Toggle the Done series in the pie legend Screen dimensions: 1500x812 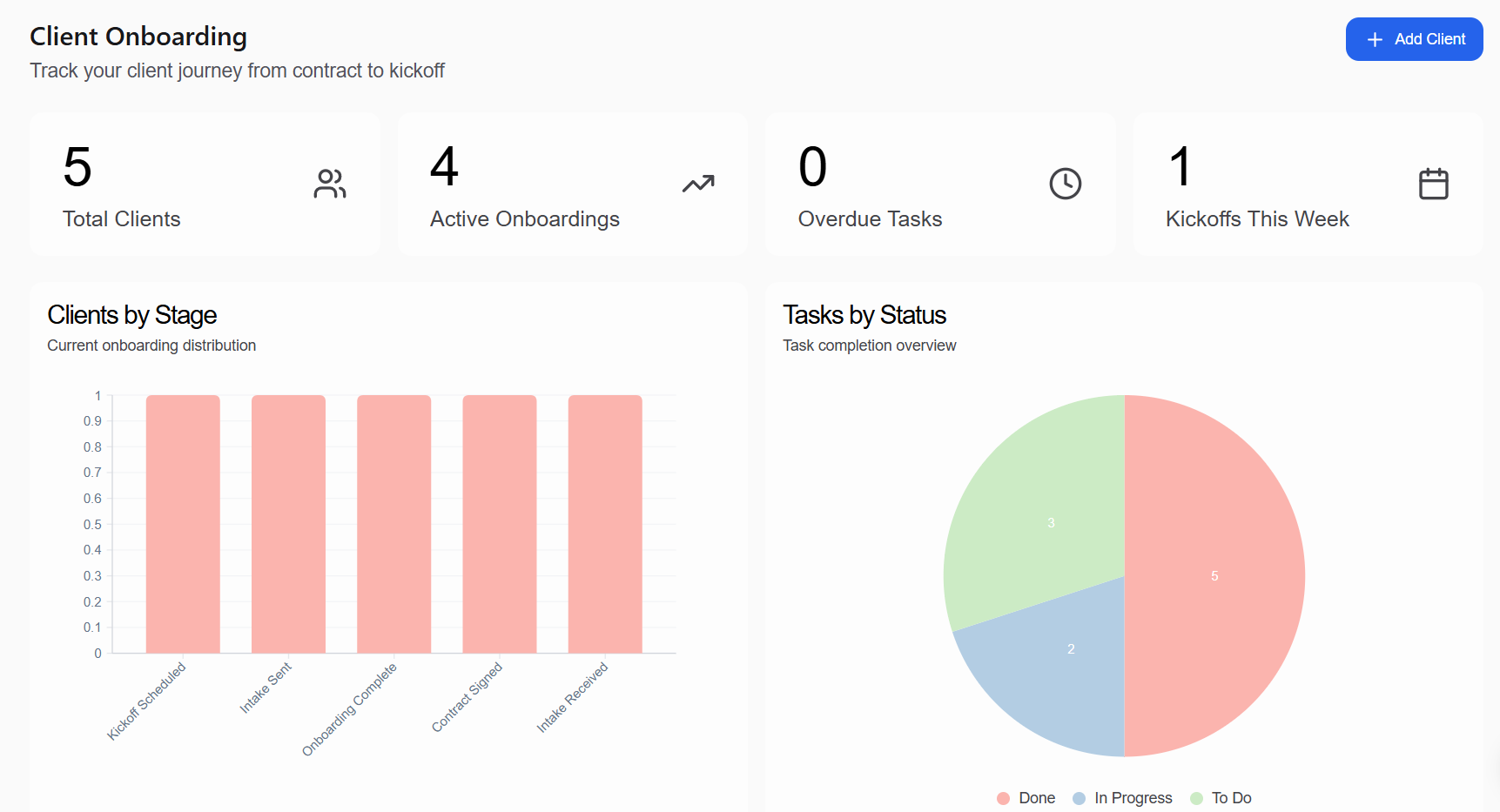(1036, 797)
